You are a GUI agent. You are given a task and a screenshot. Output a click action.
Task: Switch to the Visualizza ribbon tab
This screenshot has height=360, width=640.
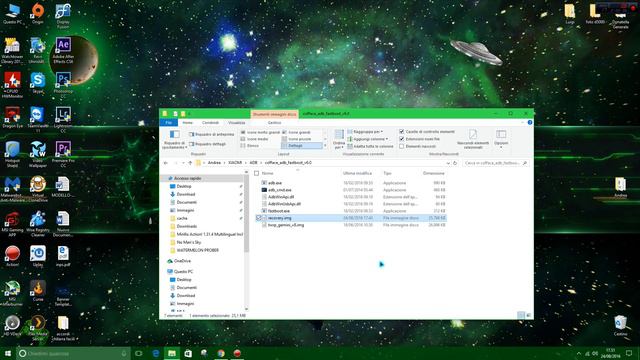coord(237,122)
